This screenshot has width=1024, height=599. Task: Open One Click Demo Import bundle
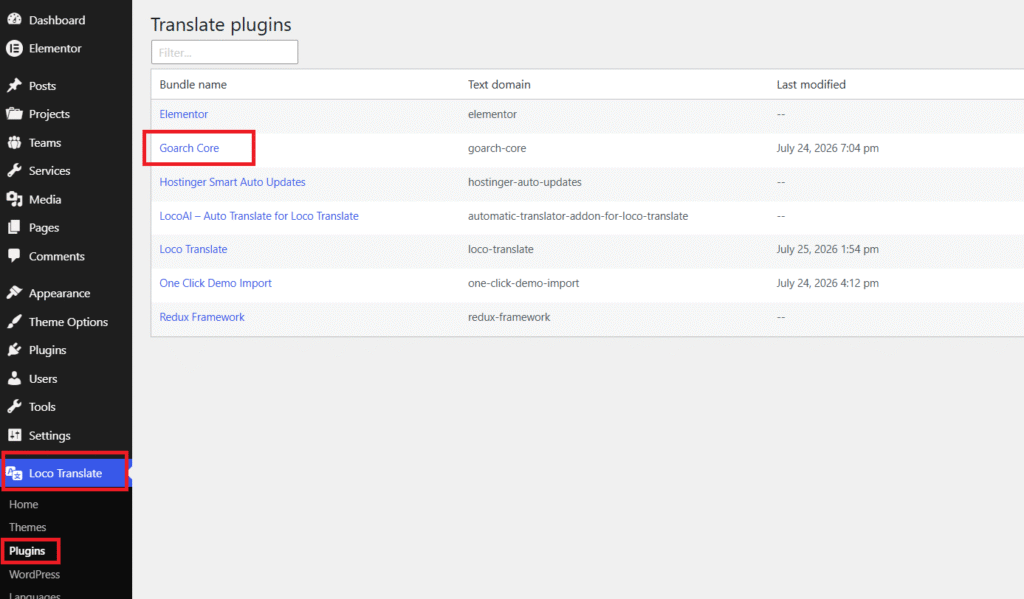[x=216, y=283]
